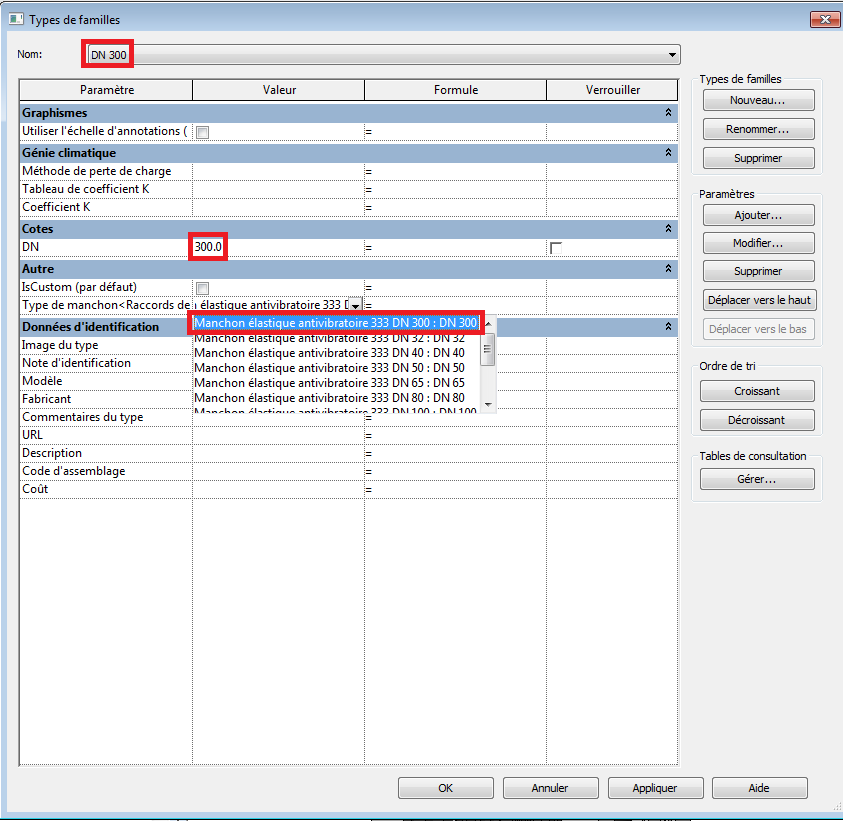This screenshot has height=821, width=843.
Task: Click scroll-down arrow in manchon dropdown list
Action: click(x=488, y=403)
